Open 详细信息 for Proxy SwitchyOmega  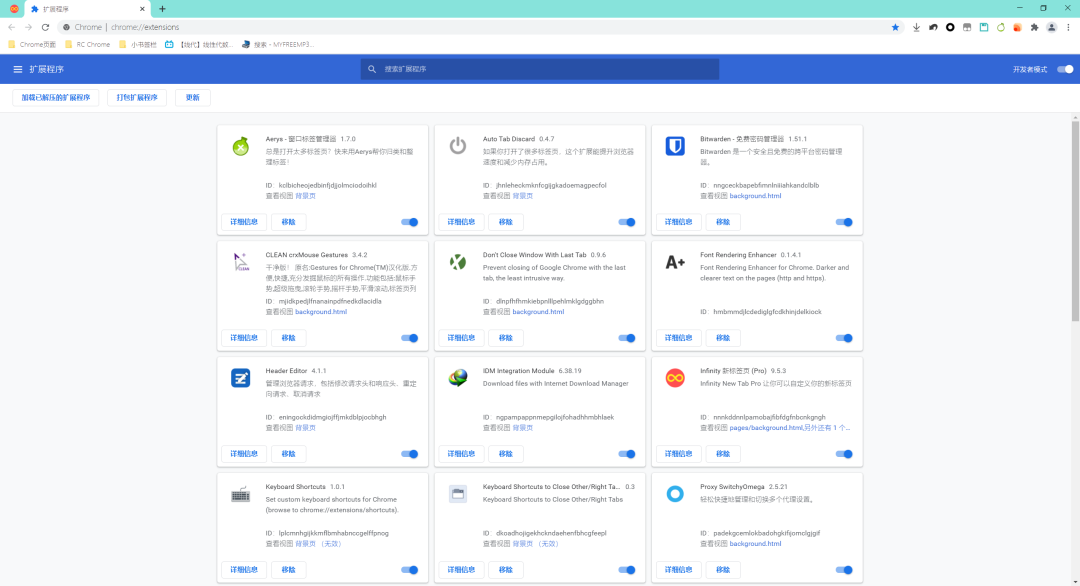coord(678,570)
